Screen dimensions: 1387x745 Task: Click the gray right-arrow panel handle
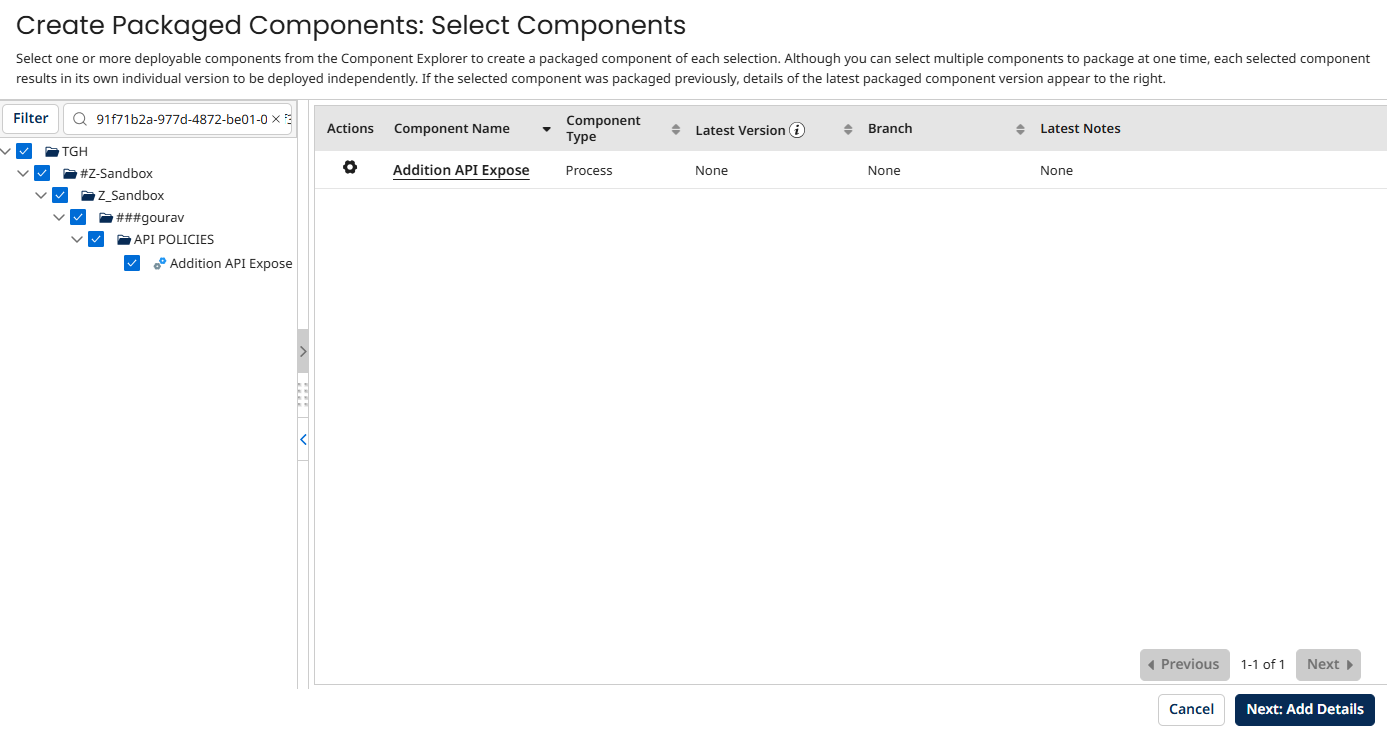click(x=303, y=351)
